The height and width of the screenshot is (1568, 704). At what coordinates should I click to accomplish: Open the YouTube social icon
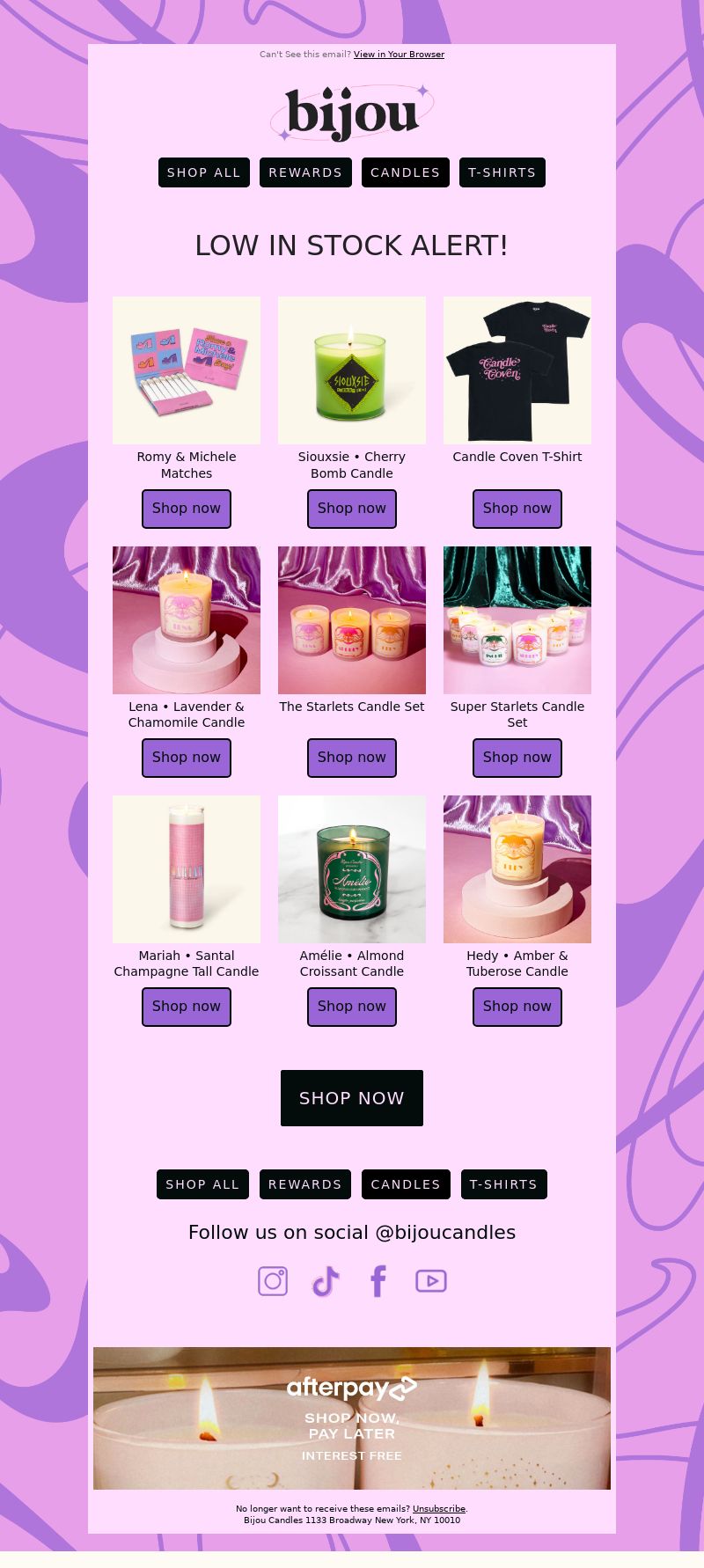point(431,1281)
